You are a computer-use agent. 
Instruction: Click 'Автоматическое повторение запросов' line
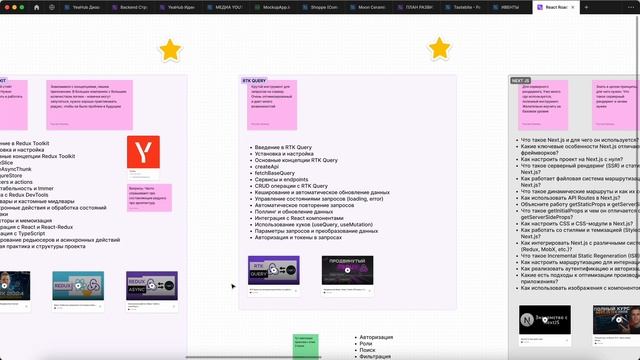tap(304, 205)
